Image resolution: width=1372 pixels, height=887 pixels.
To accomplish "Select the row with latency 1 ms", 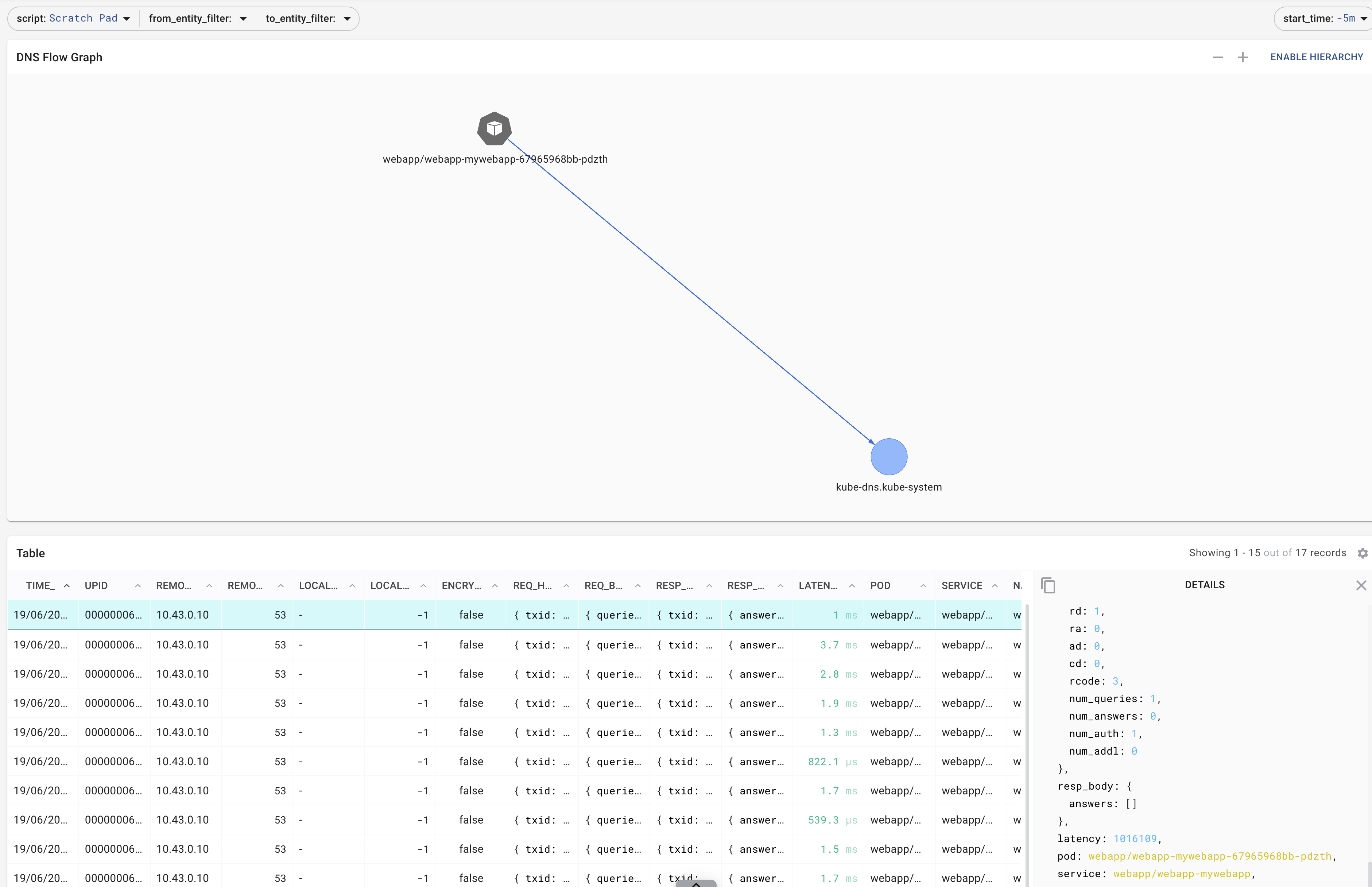I will coord(514,615).
